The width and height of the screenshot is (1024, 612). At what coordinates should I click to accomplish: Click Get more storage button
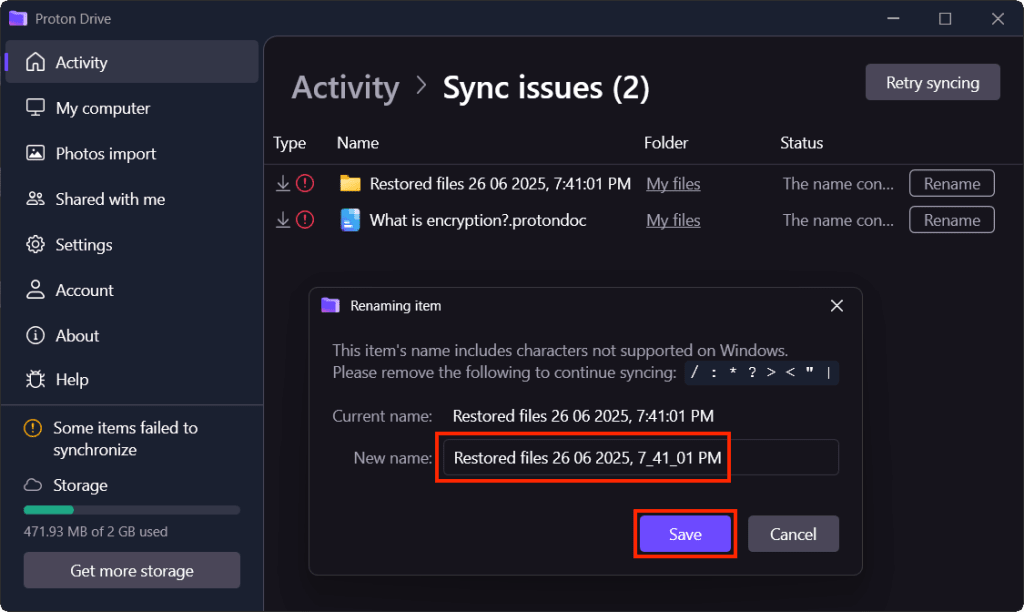(132, 570)
